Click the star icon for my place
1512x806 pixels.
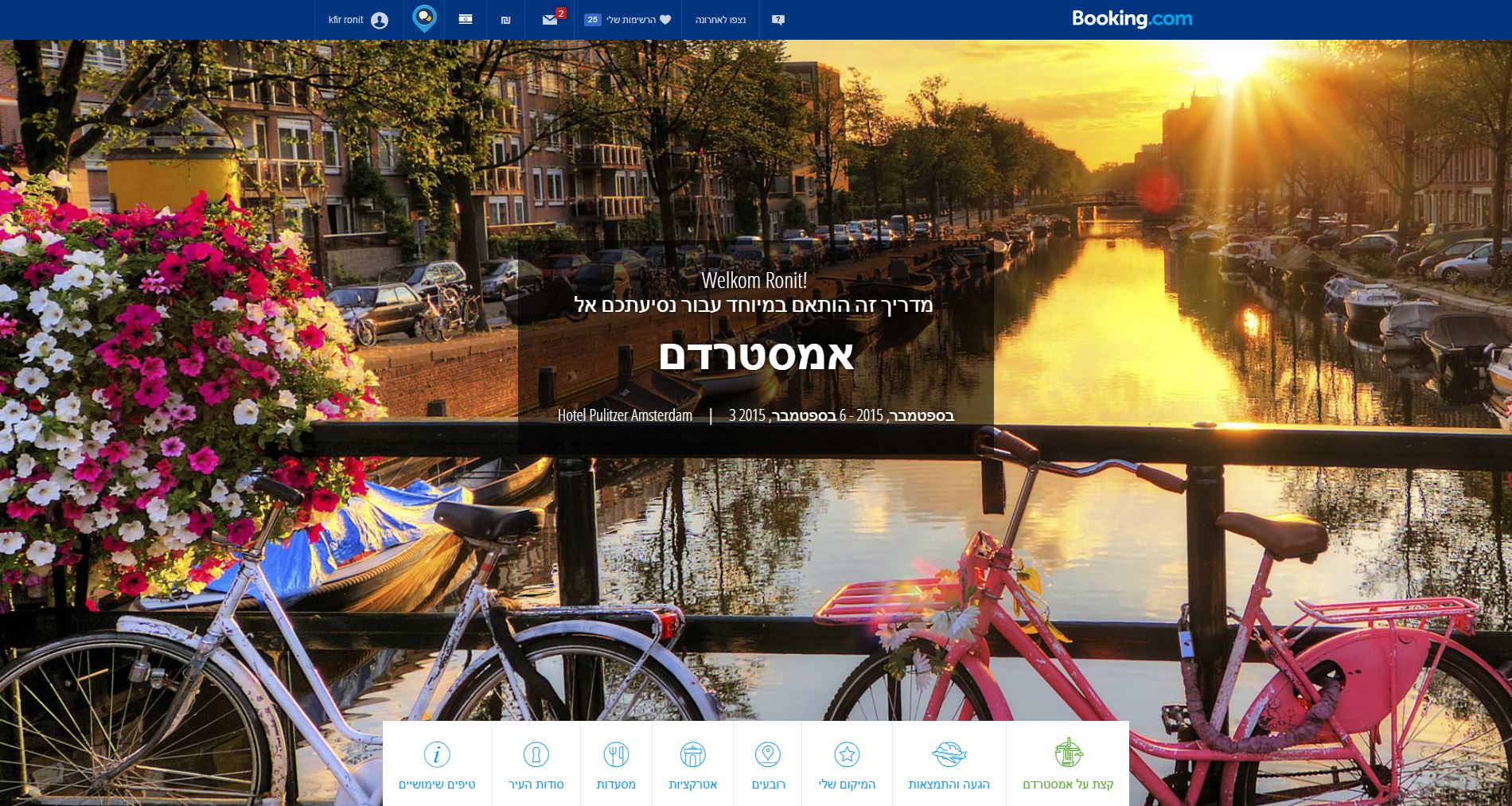[847, 753]
